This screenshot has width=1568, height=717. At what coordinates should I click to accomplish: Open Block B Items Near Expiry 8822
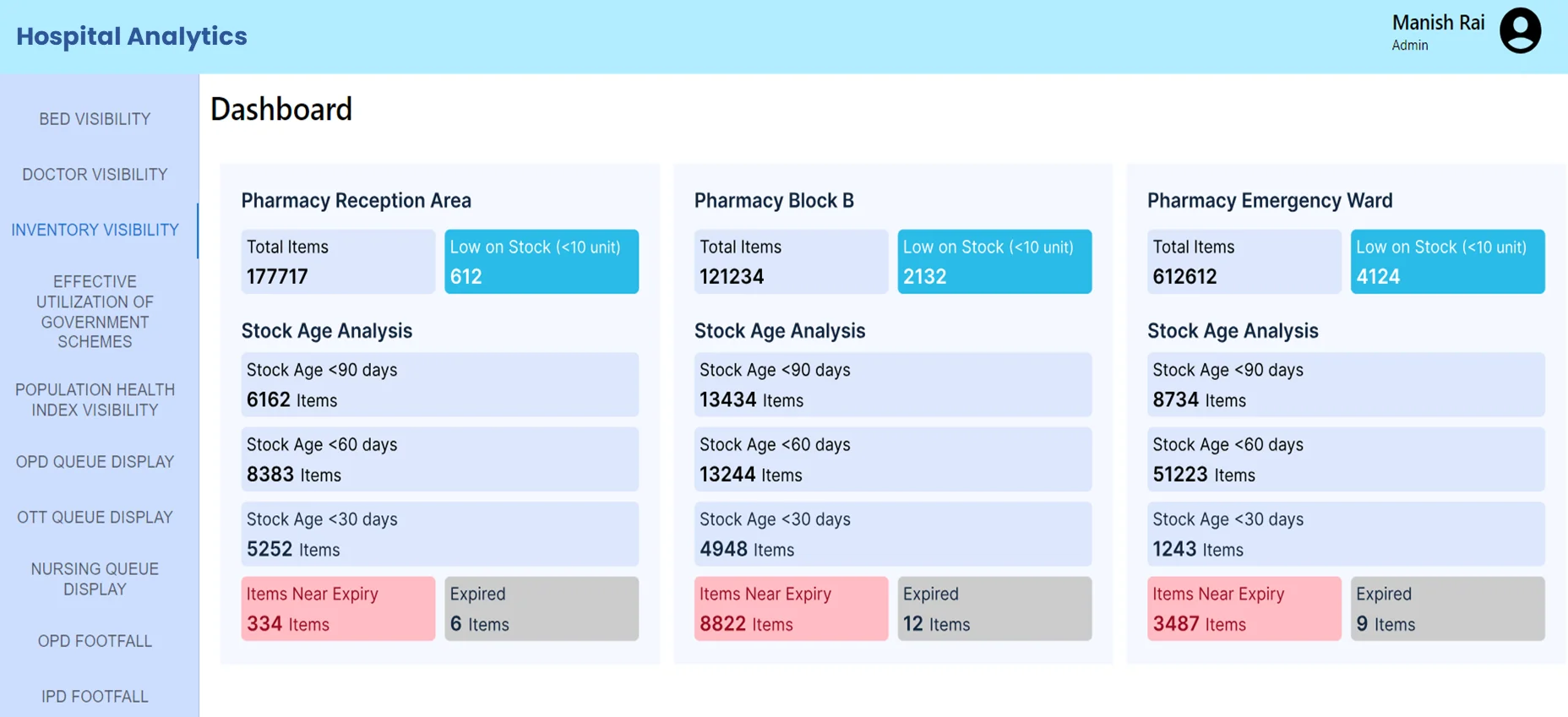coord(791,609)
